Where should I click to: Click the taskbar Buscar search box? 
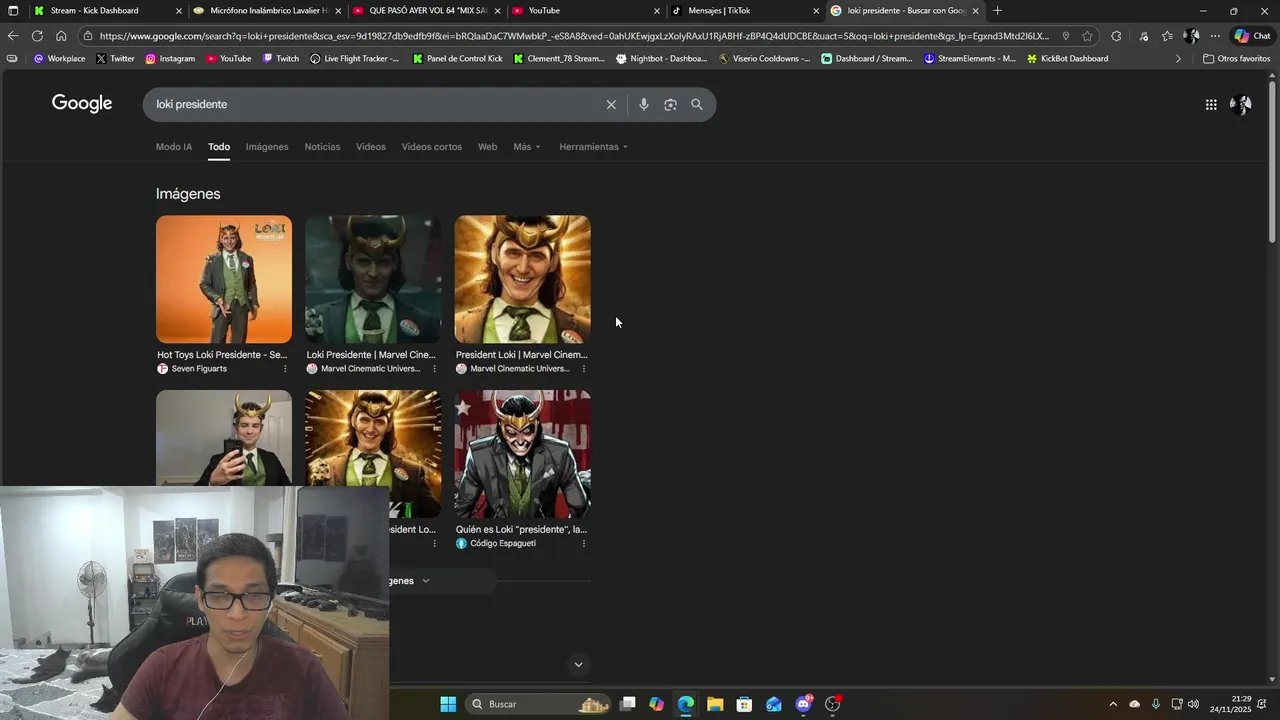[x=540, y=704]
